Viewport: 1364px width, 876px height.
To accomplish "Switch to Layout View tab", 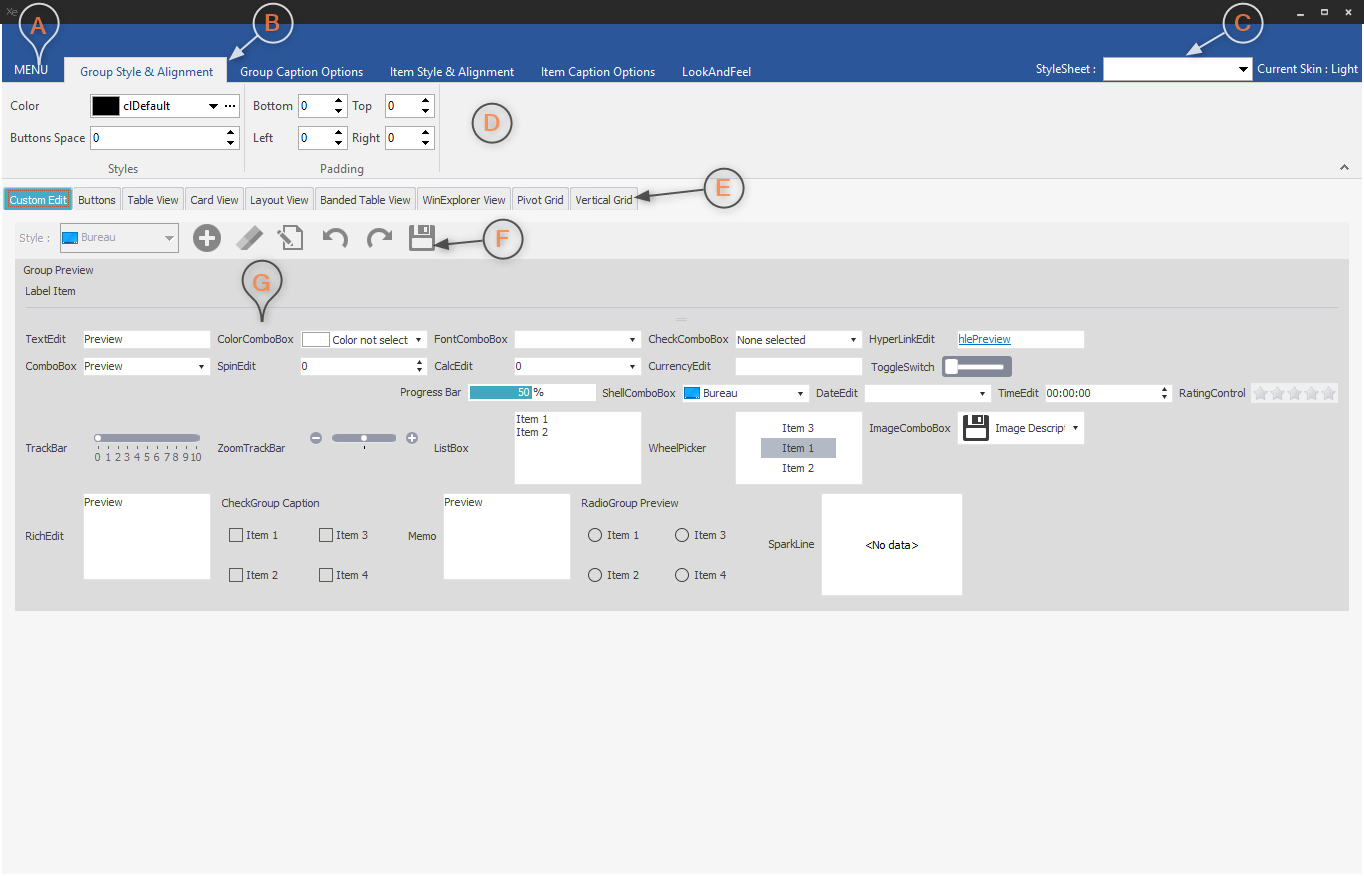I will (279, 200).
